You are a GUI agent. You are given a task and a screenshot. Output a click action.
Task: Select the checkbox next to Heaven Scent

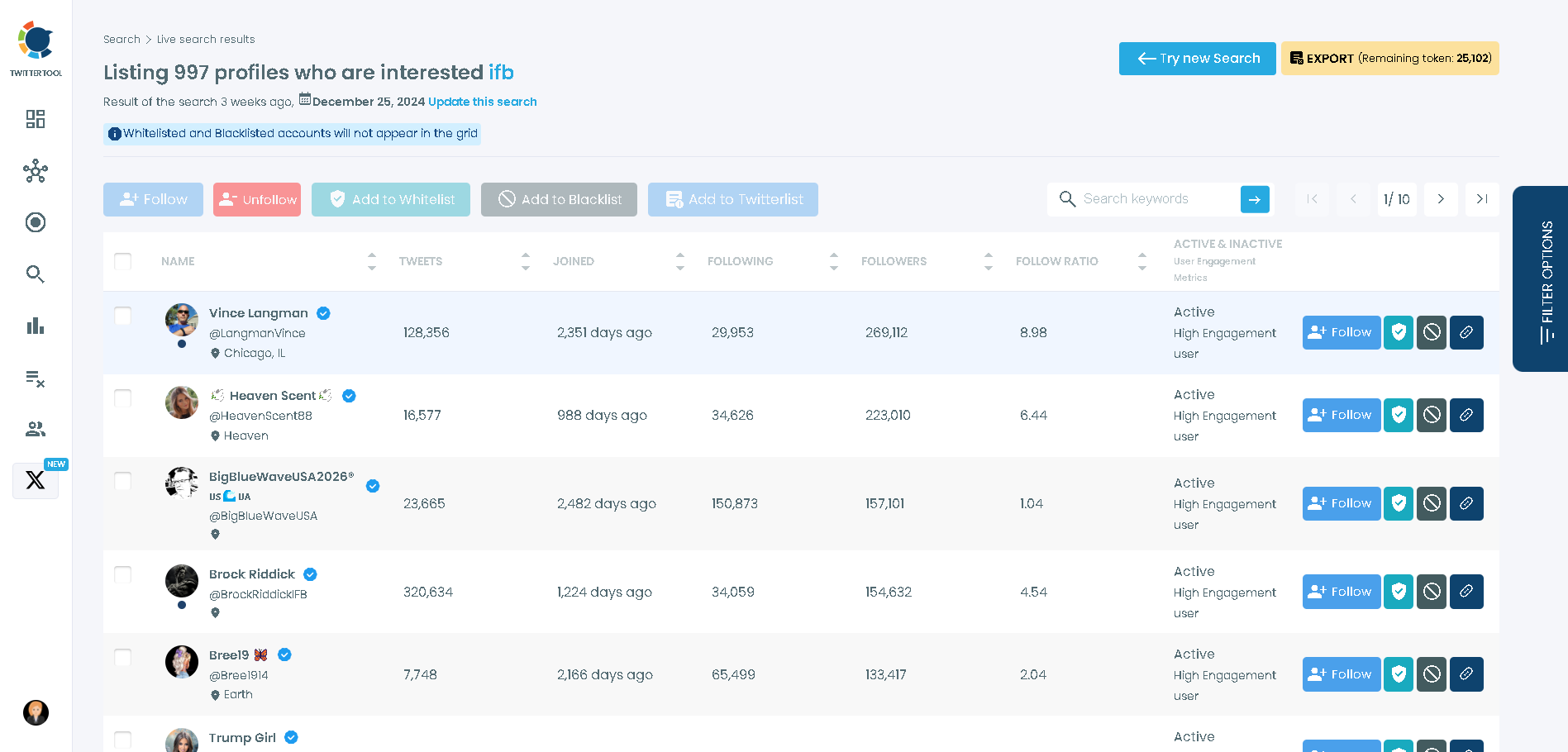pyautogui.click(x=122, y=397)
